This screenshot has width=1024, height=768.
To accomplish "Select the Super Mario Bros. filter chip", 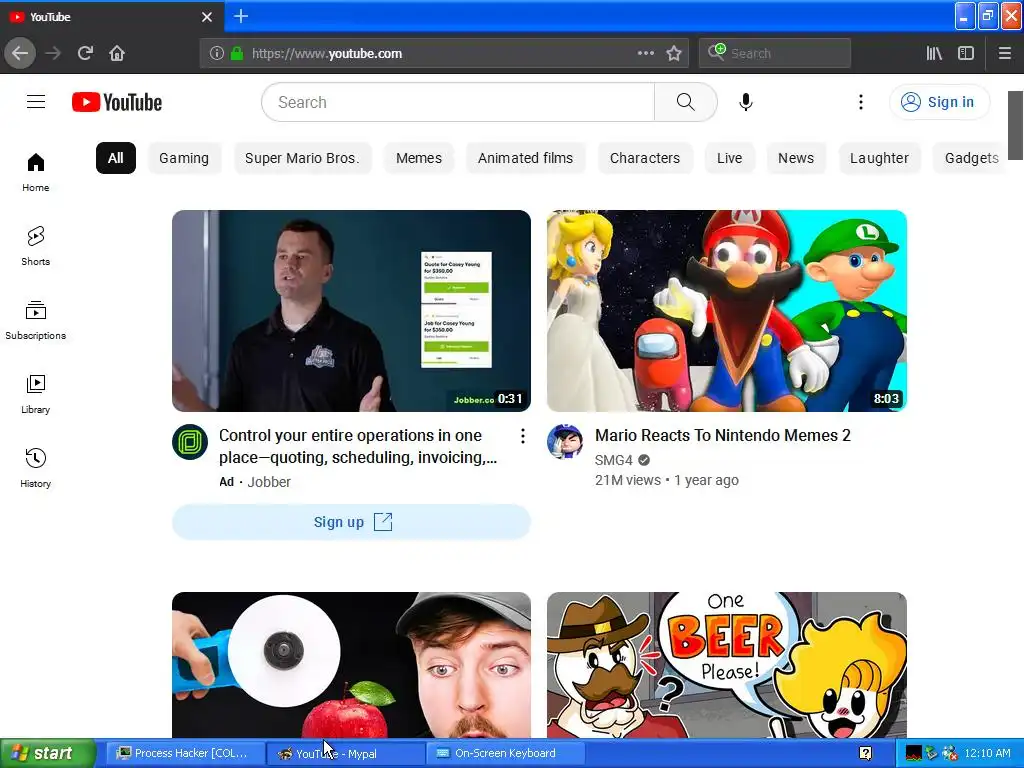I will (x=302, y=158).
